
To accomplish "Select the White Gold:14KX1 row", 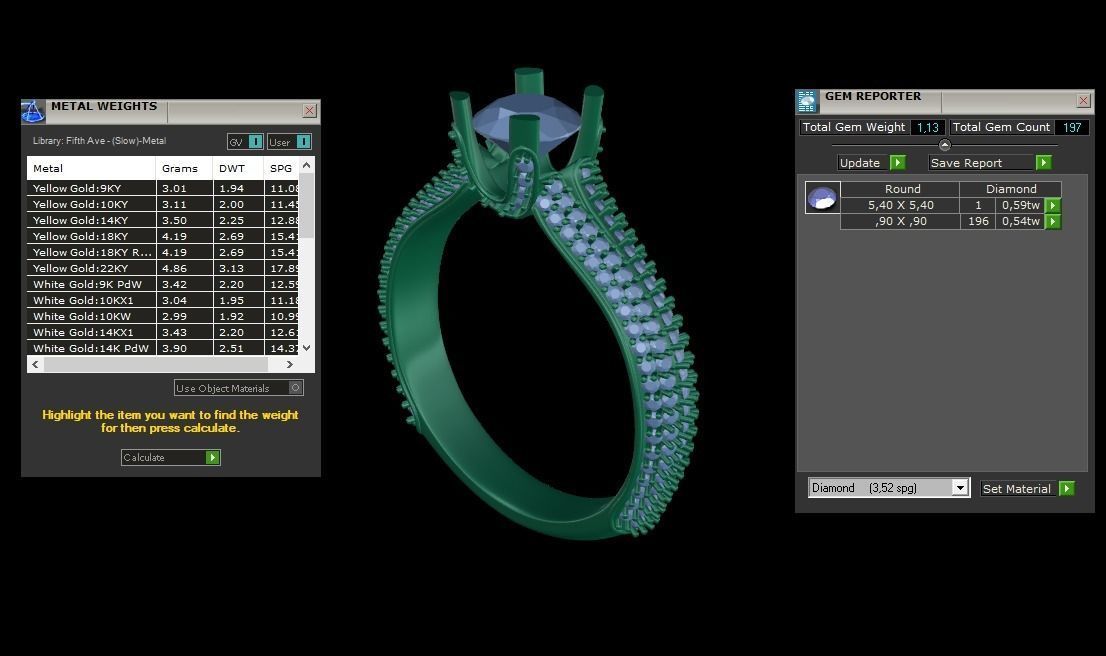I will [x=163, y=332].
